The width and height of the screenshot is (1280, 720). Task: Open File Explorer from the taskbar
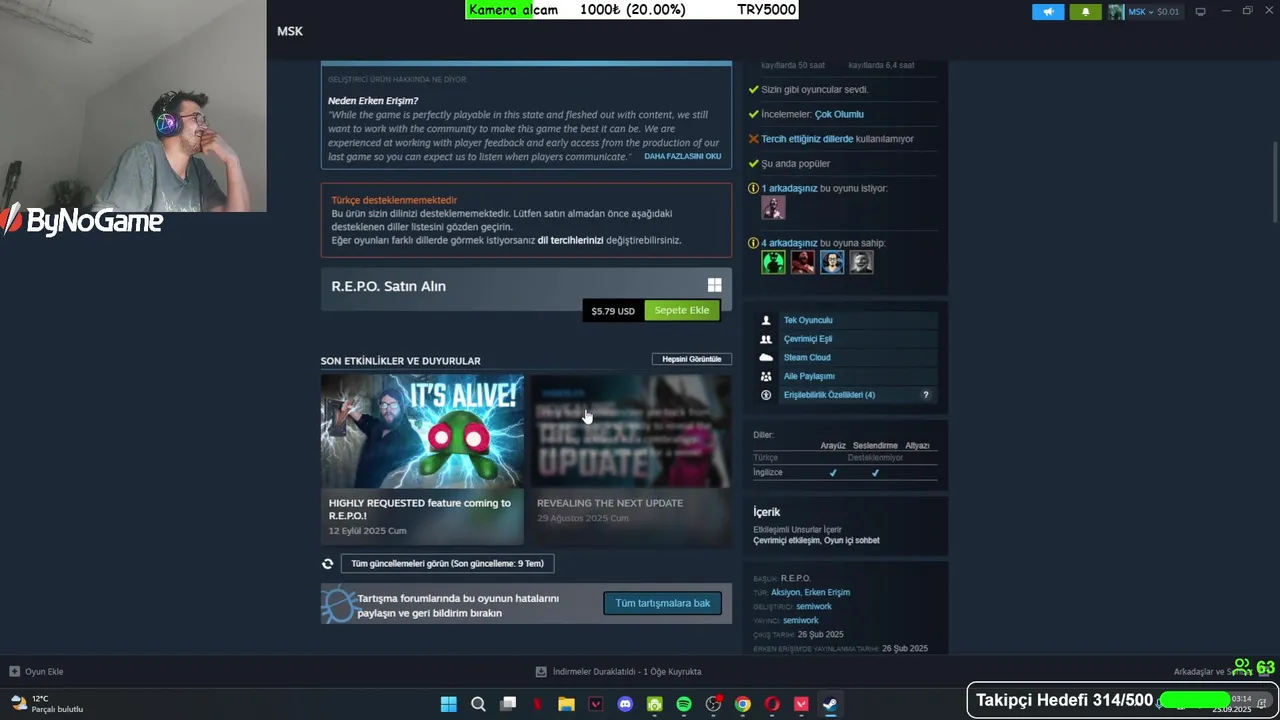[x=566, y=704]
